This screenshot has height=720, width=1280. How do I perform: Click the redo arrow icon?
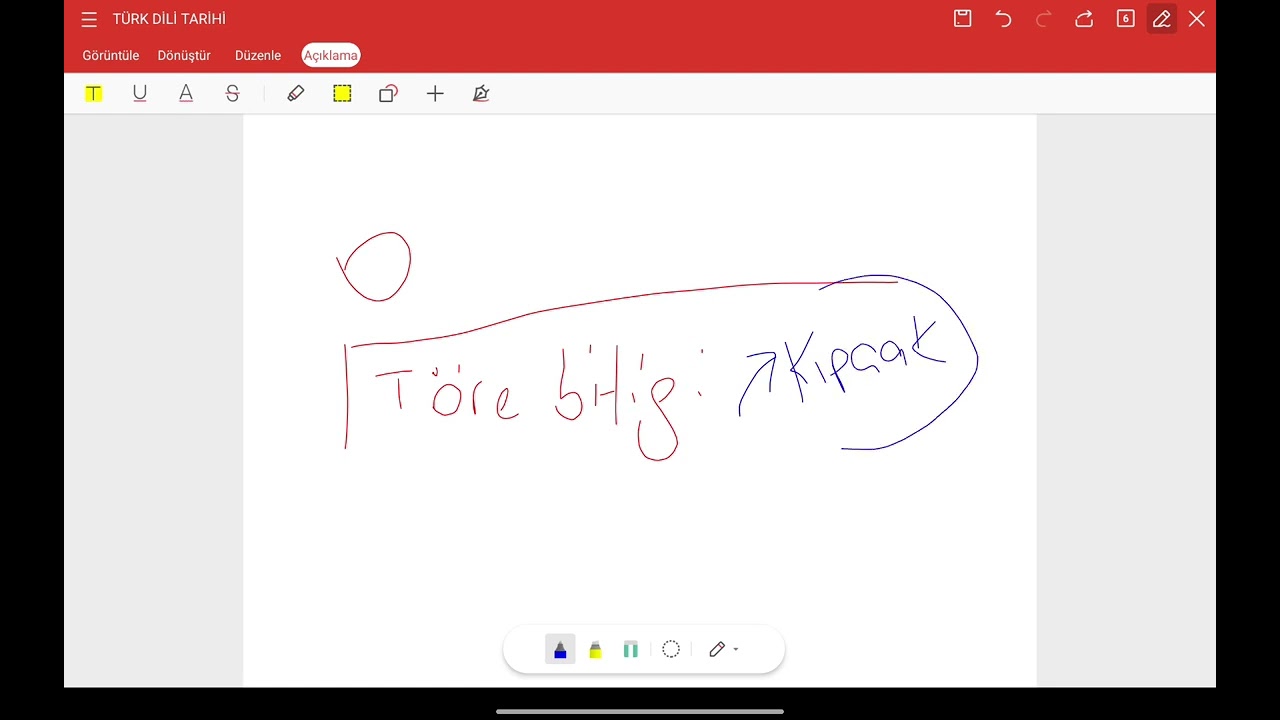(x=1044, y=19)
